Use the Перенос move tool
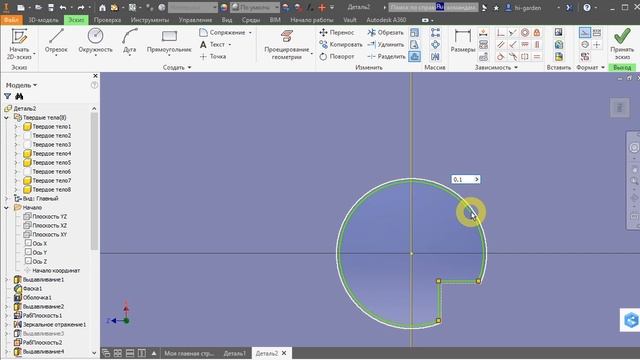Screen dimensions: 640x360 [x=337, y=32]
